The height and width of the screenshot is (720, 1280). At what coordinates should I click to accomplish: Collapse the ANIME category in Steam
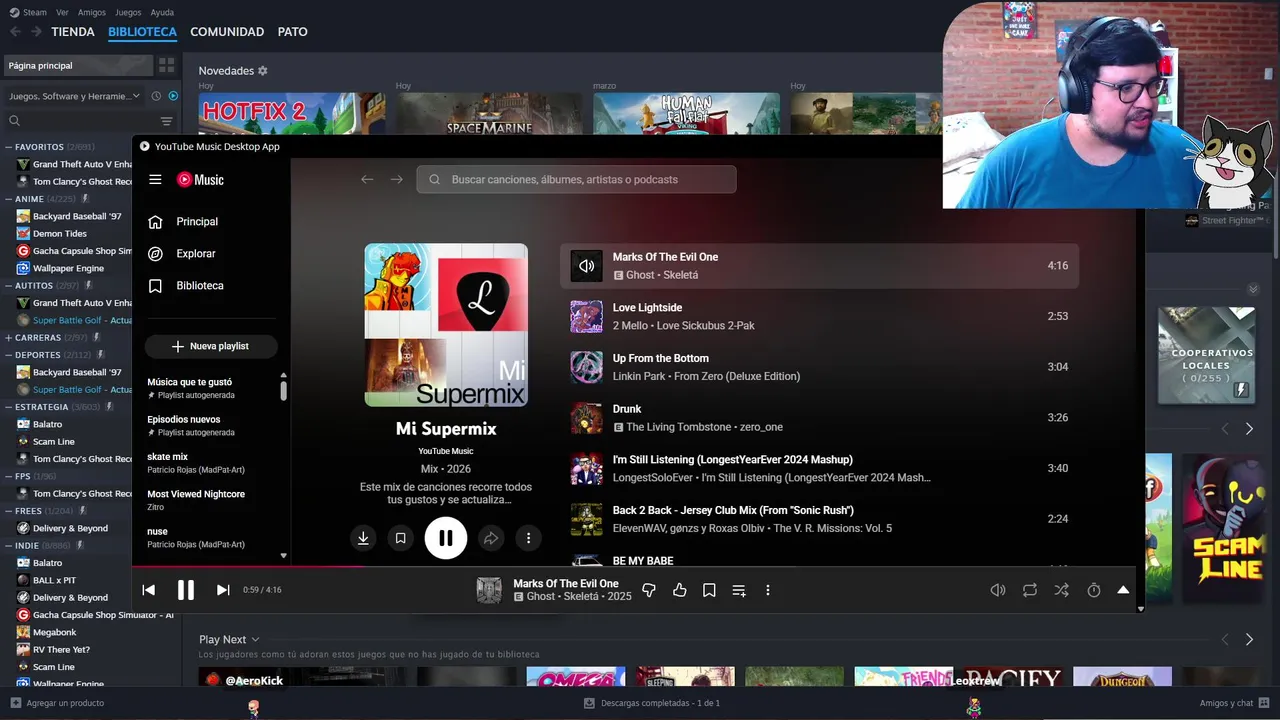9,199
